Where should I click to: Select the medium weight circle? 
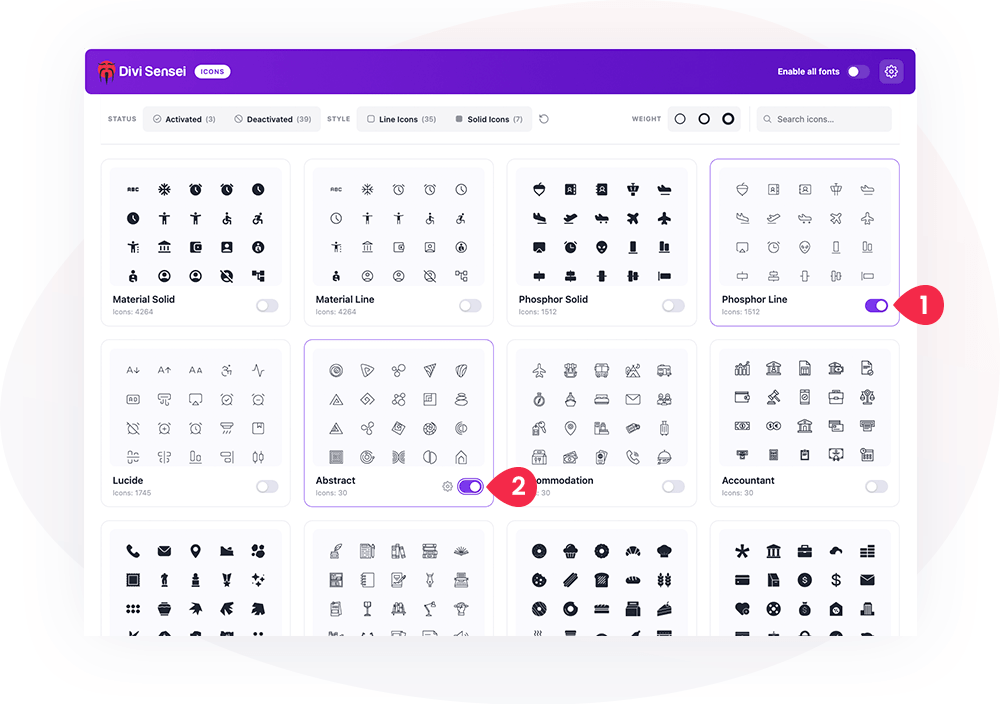tap(704, 119)
